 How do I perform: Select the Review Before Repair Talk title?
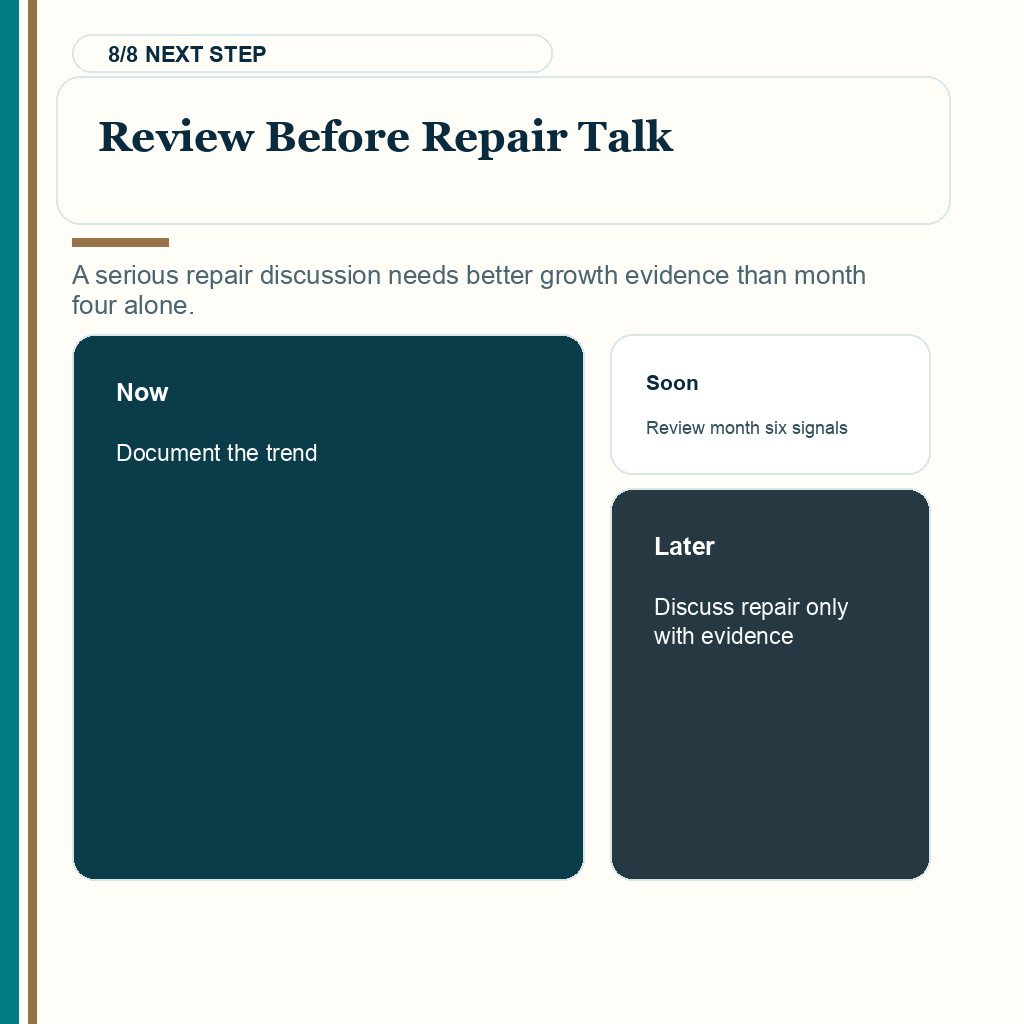tap(385, 137)
